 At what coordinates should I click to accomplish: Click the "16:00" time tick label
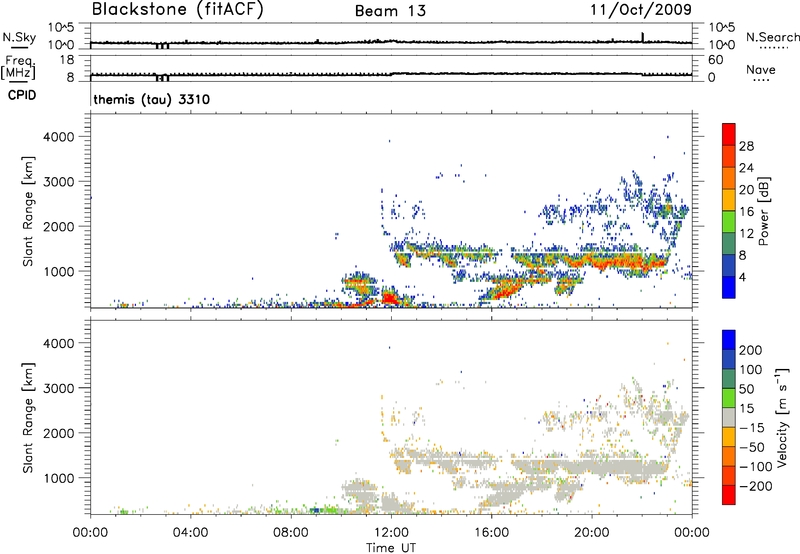[x=491, y=533]
